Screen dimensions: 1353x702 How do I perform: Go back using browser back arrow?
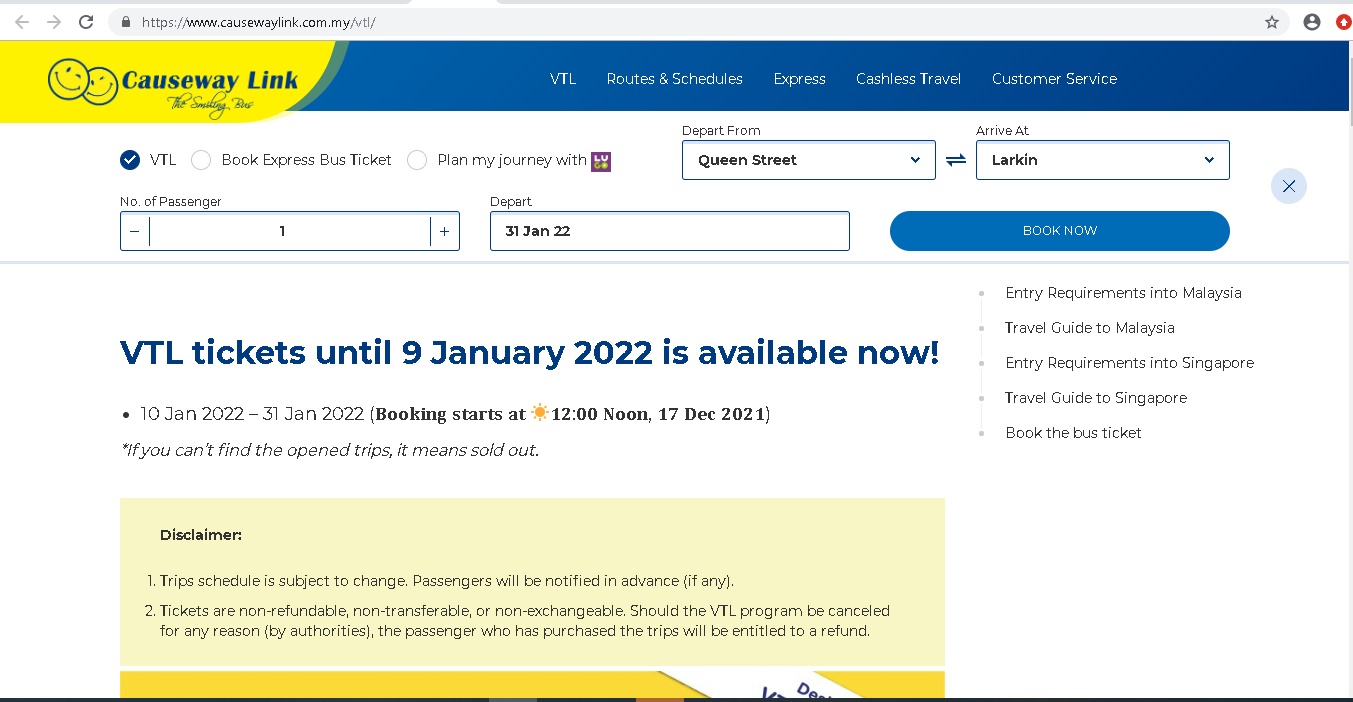(22, 22)
